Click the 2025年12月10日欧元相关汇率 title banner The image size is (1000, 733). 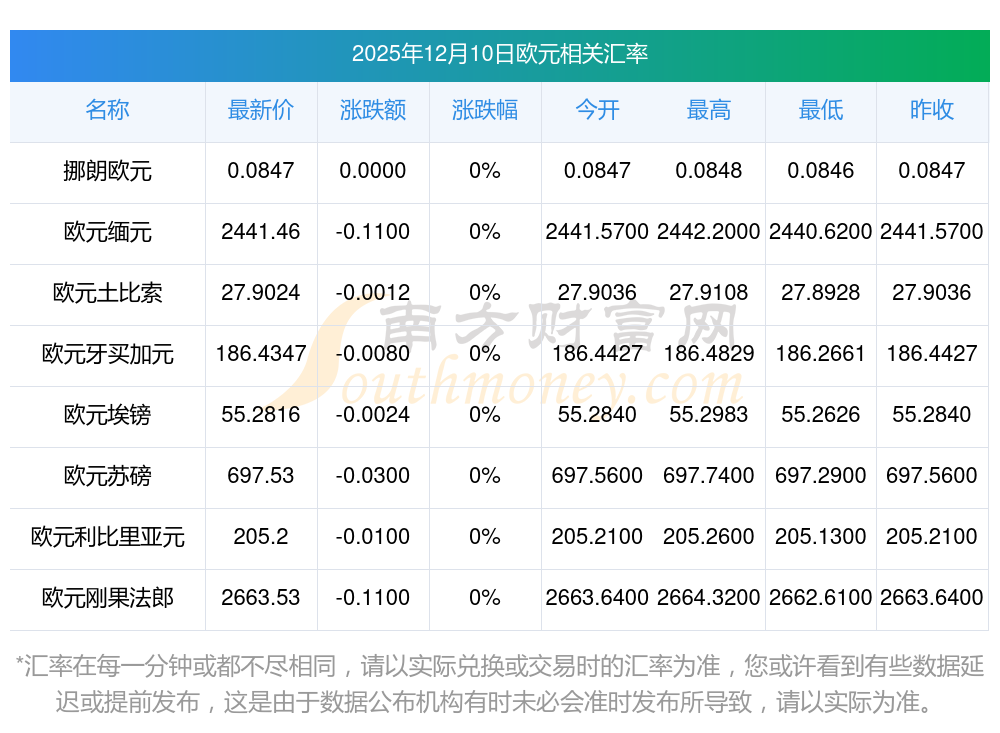[499, 54]
